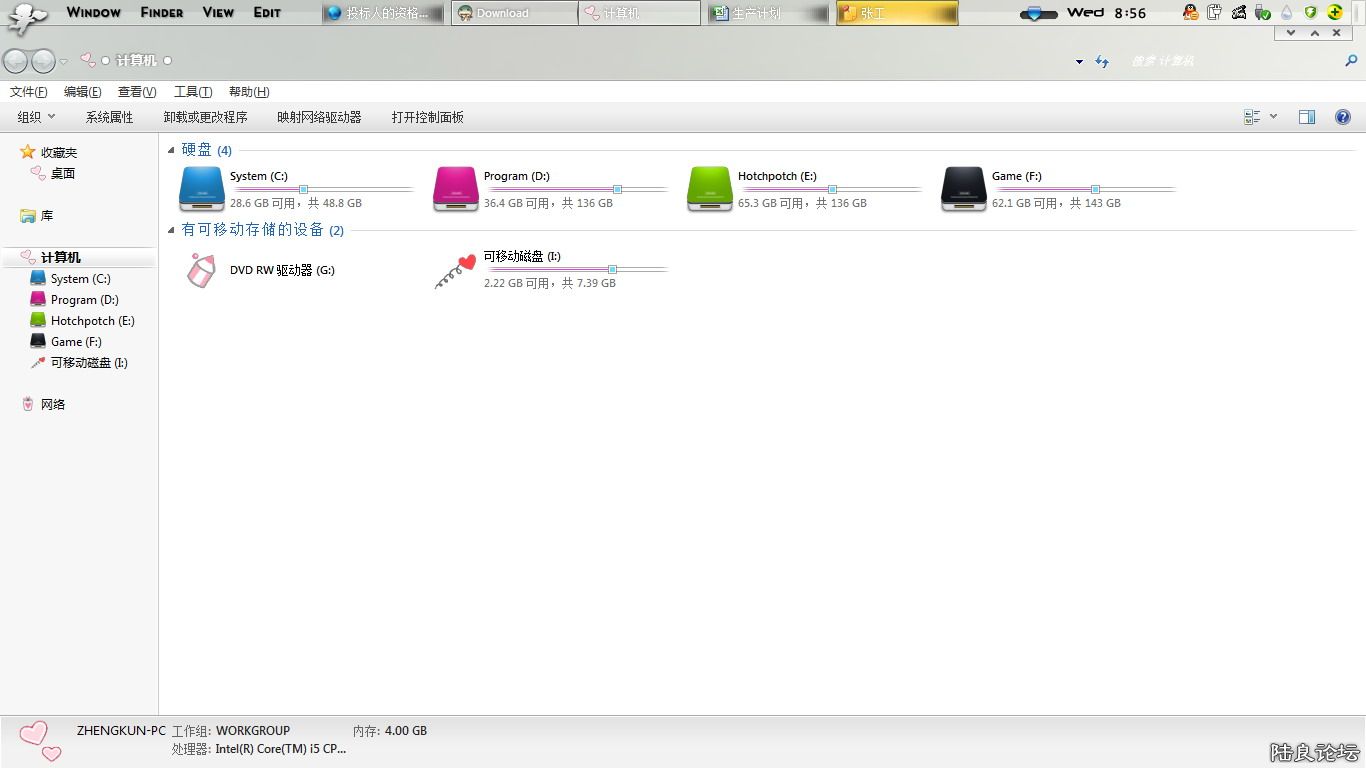Open the DVD RW drive (G:) icon
The height and width of the screenshot is (768, 1366).
(x=202, y=270)
